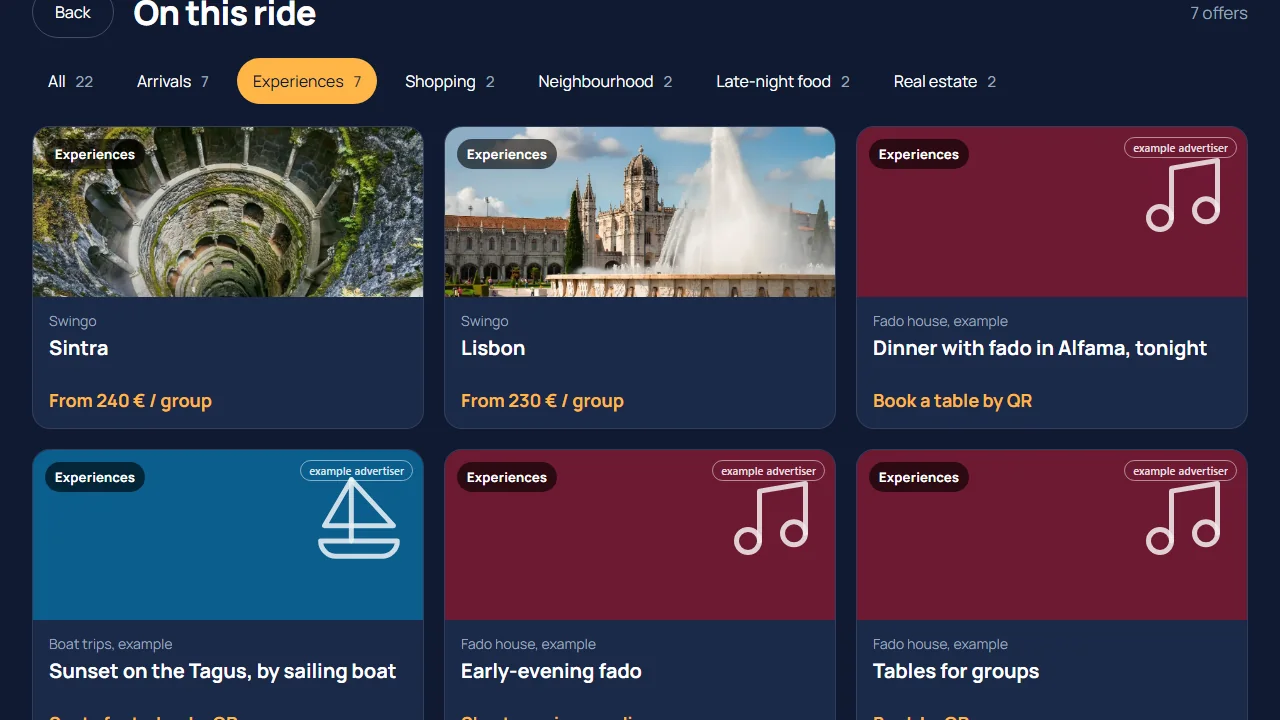
Task: Click 'example advertiser' tag on the Tagus boat card
Action: 357,471
